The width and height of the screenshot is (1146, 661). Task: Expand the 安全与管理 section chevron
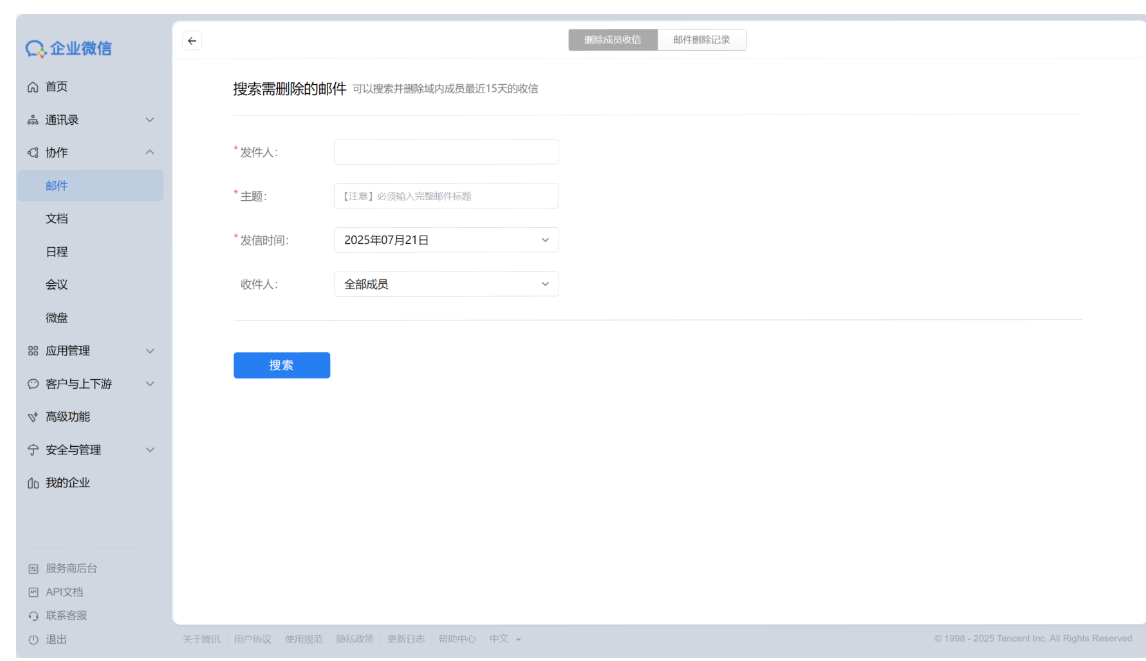click(150, 450)
